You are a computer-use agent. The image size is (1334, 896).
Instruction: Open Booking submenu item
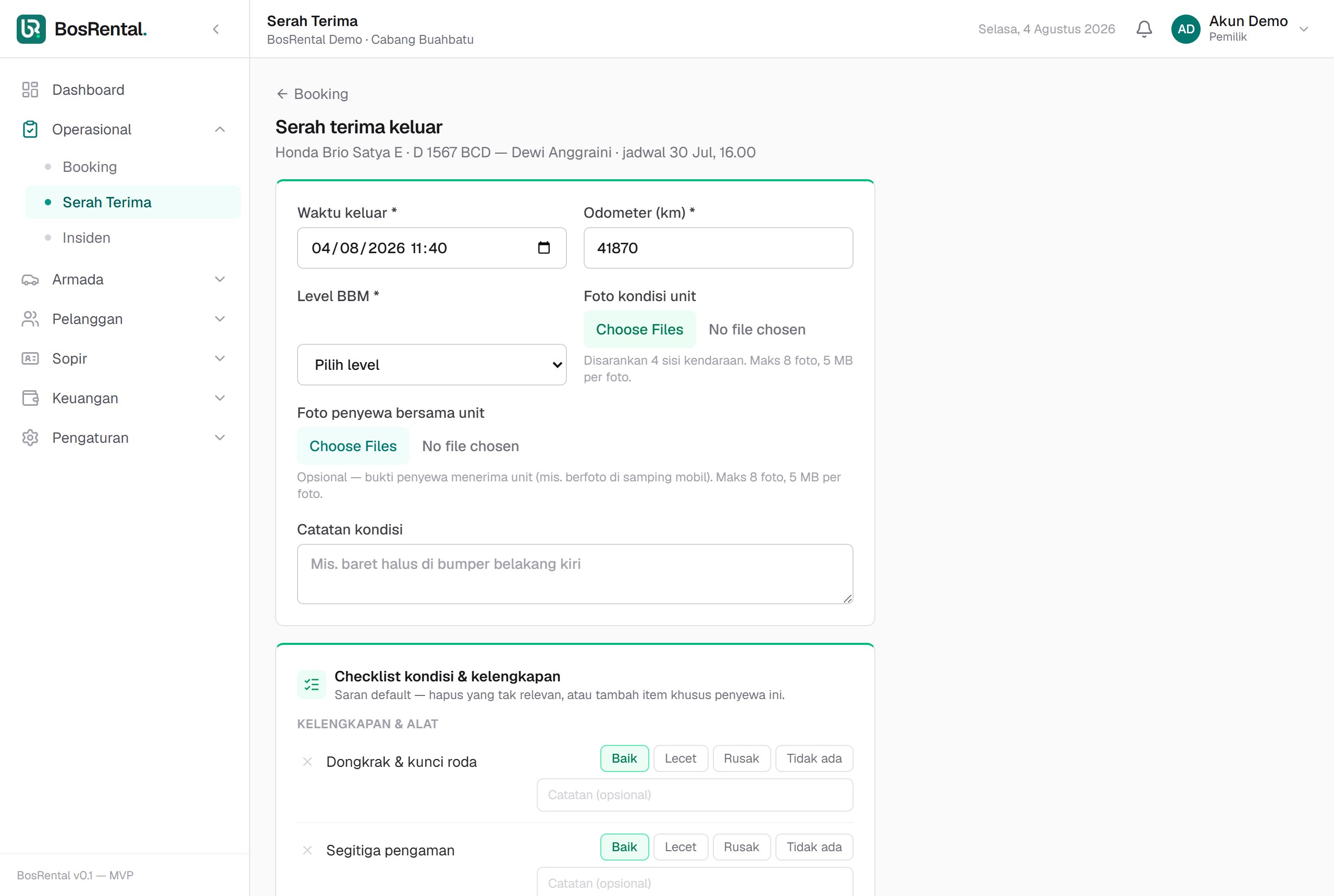132,167
